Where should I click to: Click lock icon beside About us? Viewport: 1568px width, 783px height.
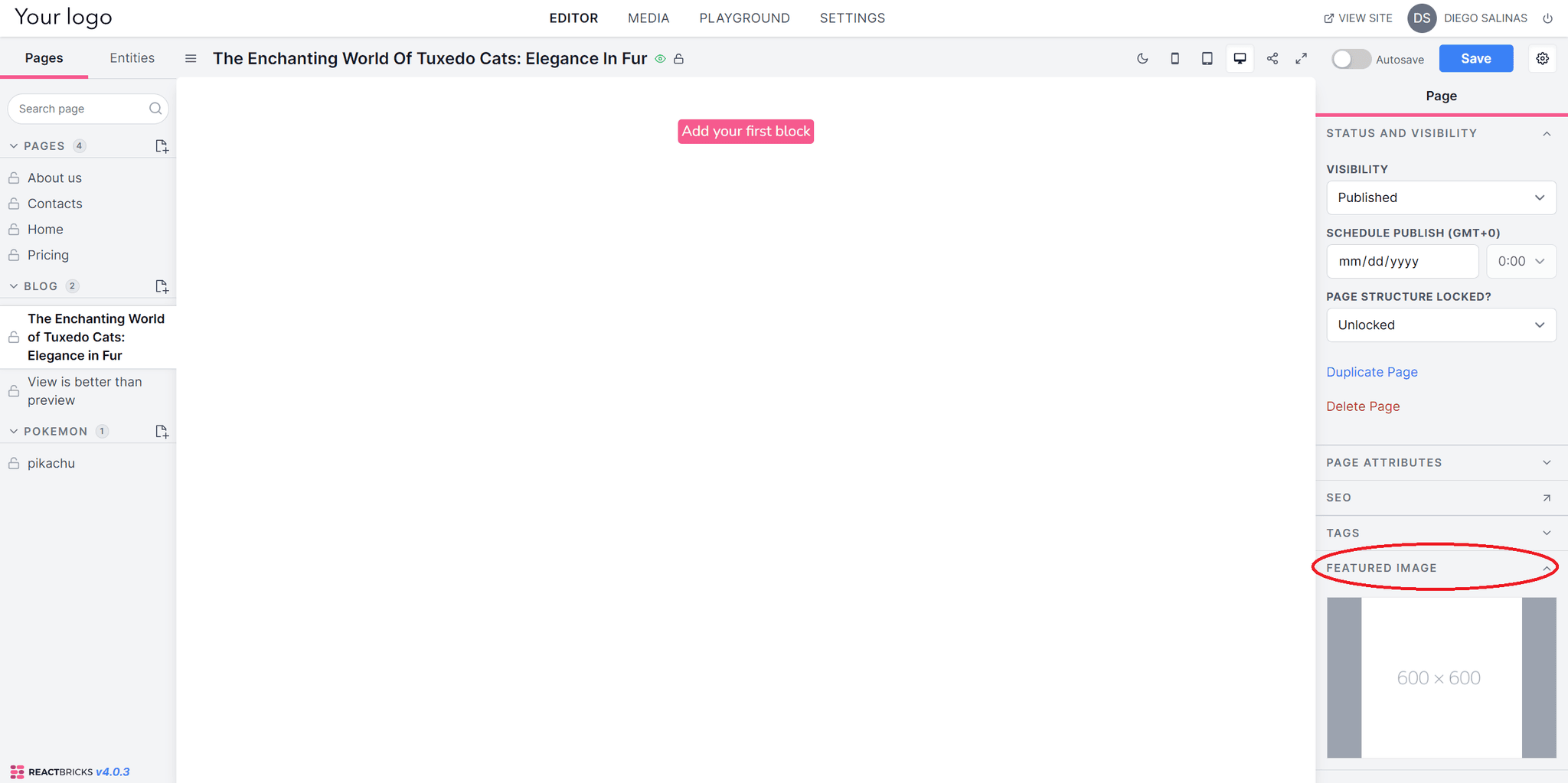point(14,178)
